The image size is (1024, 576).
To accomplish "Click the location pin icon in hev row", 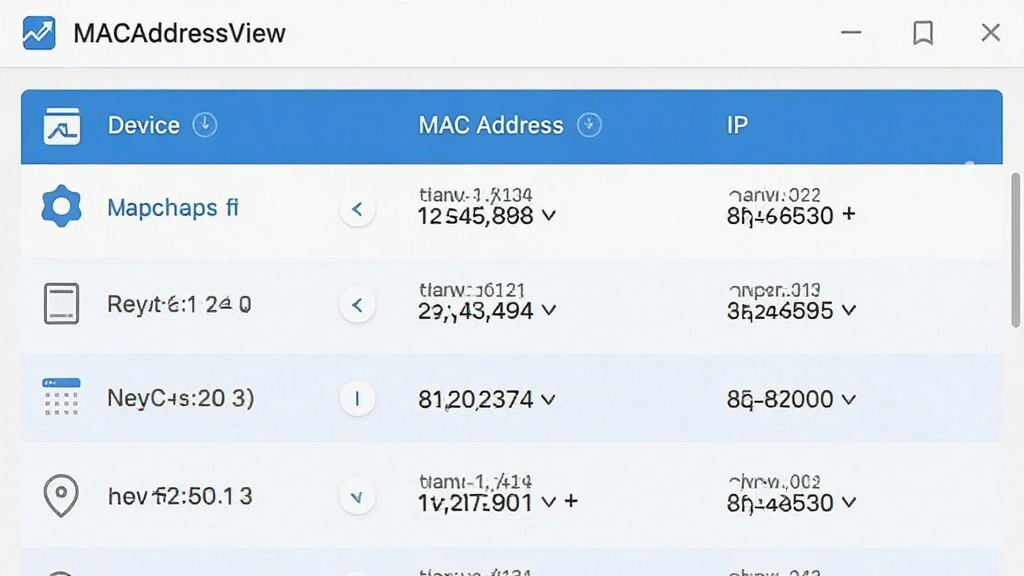I will tap(61, 496).
